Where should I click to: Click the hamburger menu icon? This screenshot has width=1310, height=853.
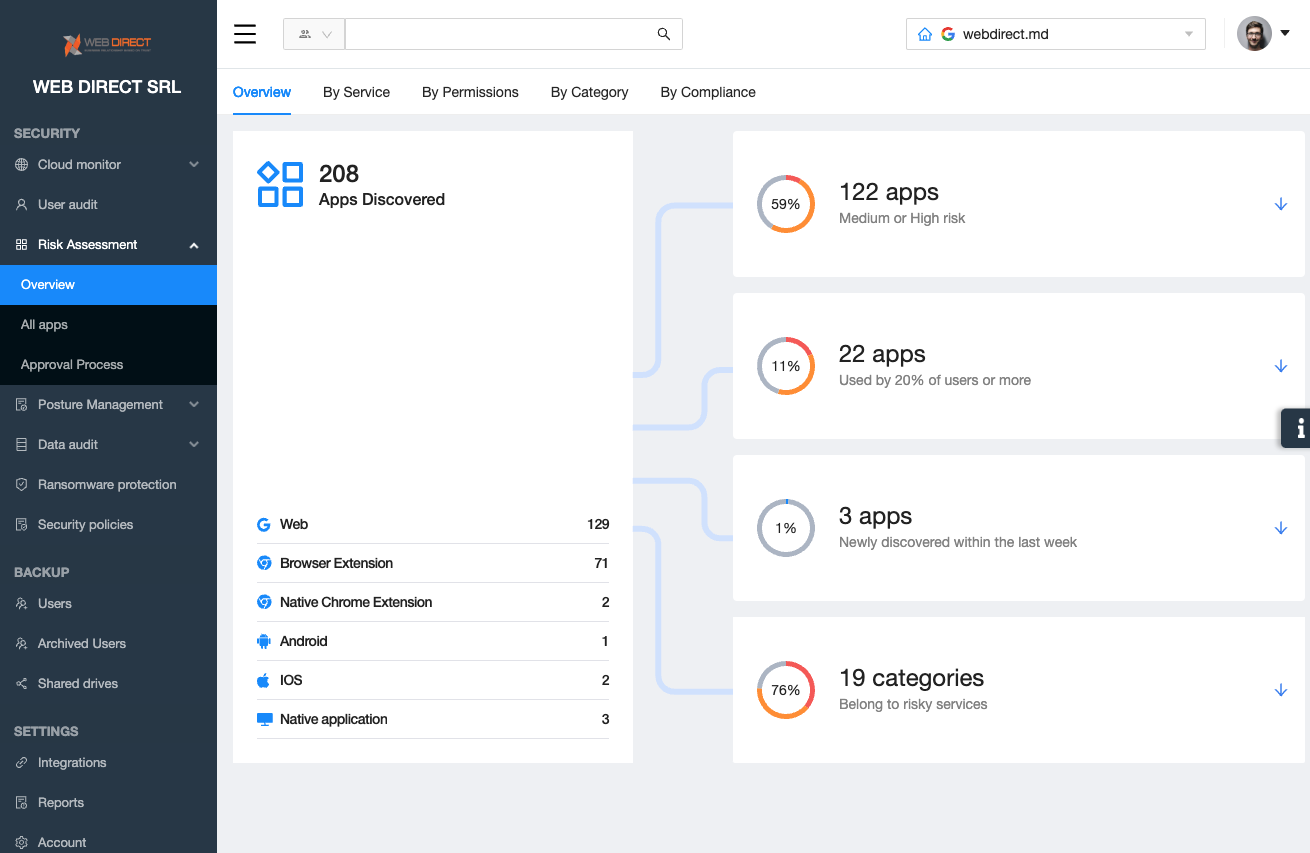pyautogui.click(x=245, y=33)
